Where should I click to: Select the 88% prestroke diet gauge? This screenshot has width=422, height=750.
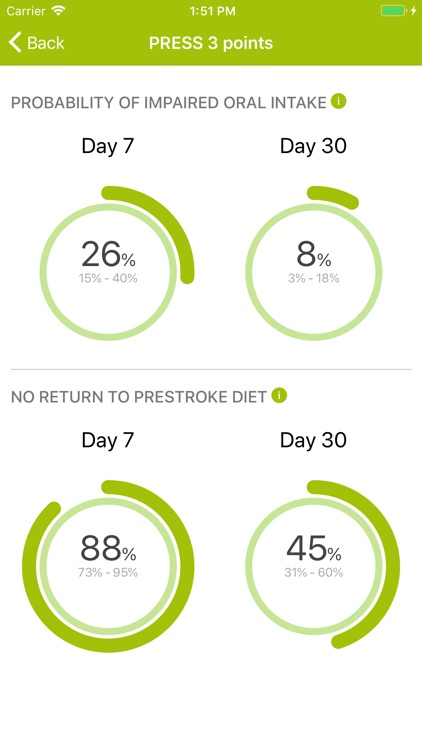pyautogui.click(x=108, y=566)
